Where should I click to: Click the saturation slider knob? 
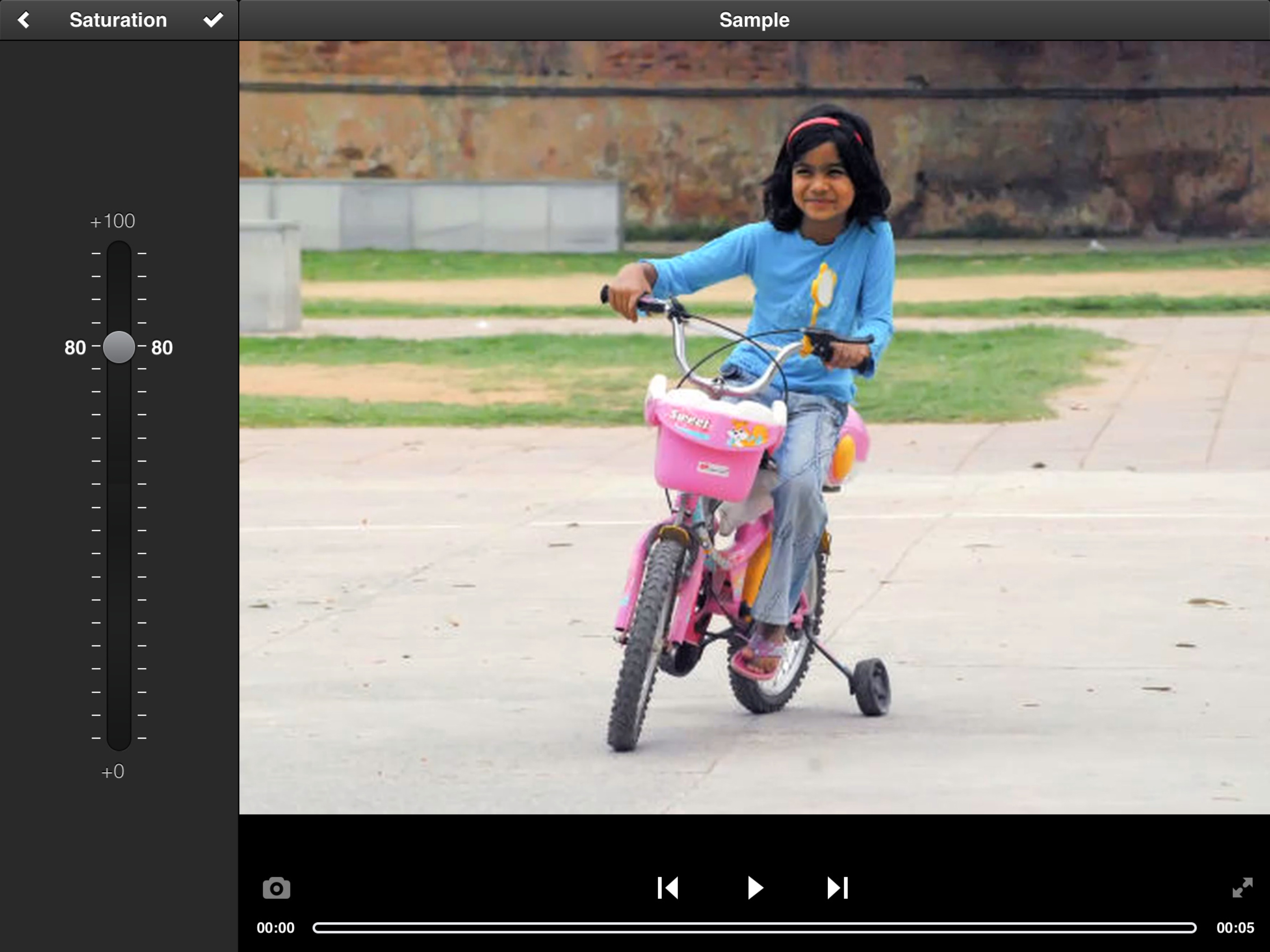pos(119,347)
